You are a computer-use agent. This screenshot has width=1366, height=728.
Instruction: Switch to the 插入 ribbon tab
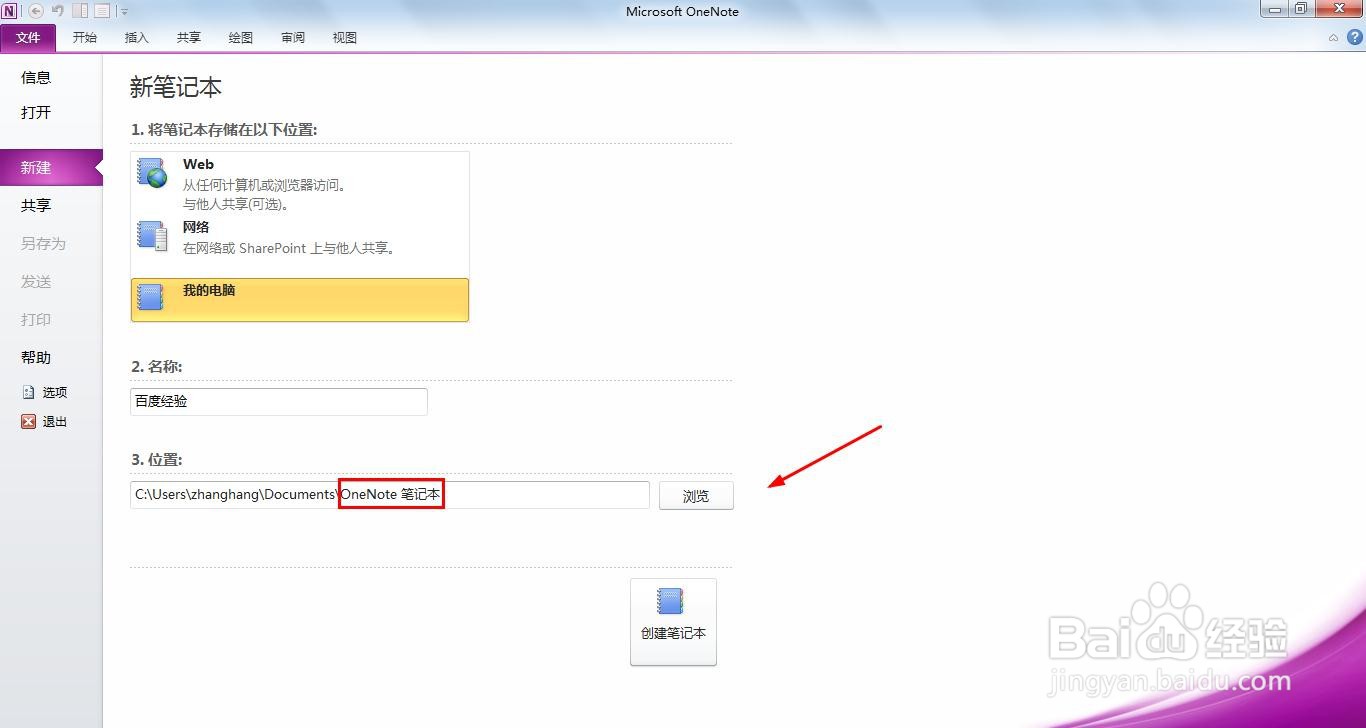pyautogui.click(x=137, y=38)
